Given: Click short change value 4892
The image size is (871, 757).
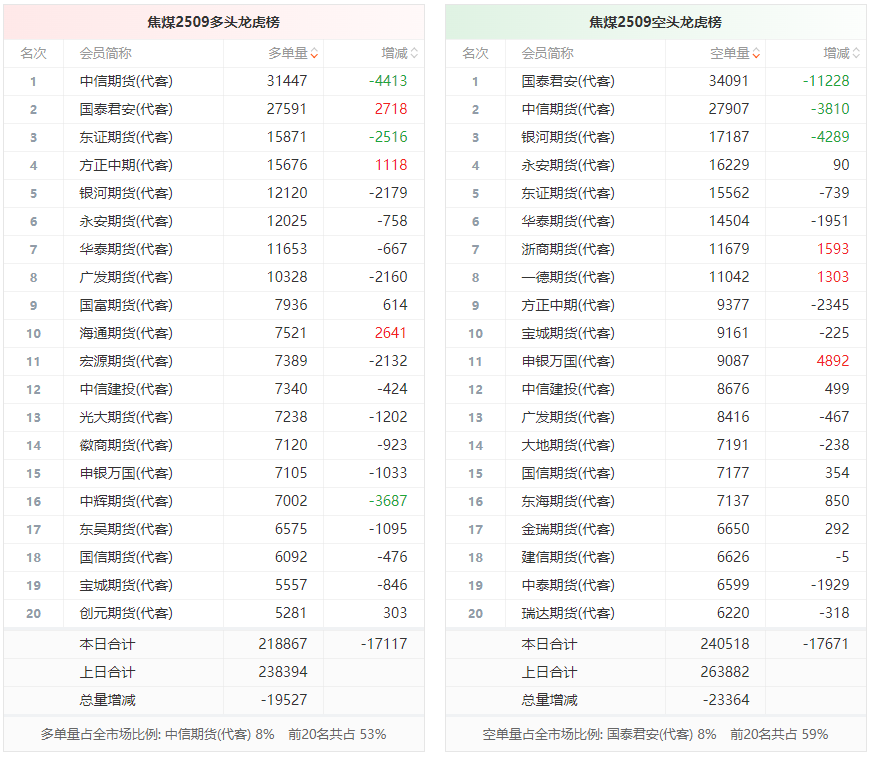Looking at the screenshot, I should tap(833, 361).
